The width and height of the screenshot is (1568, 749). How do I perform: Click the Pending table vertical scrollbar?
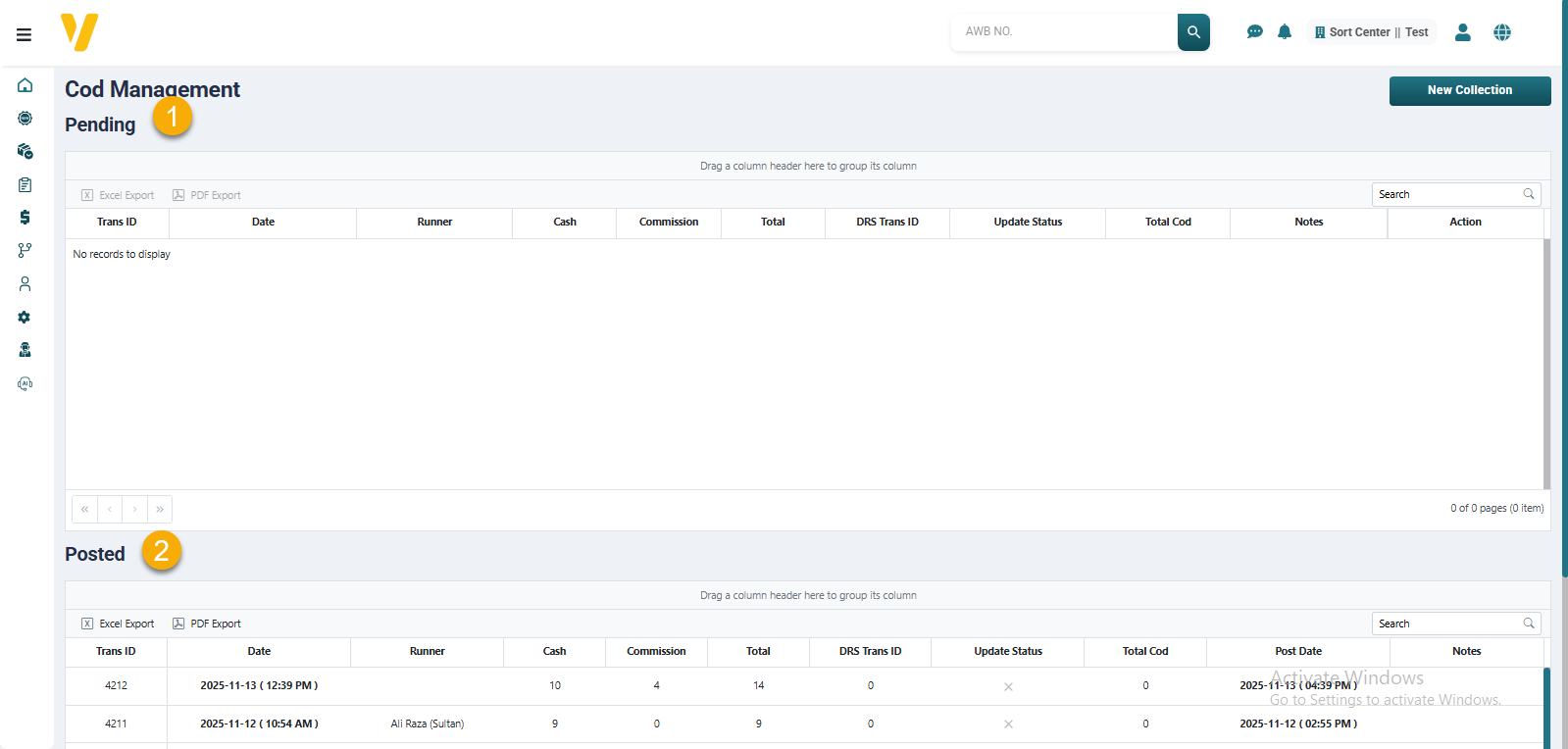(1546, 363)
